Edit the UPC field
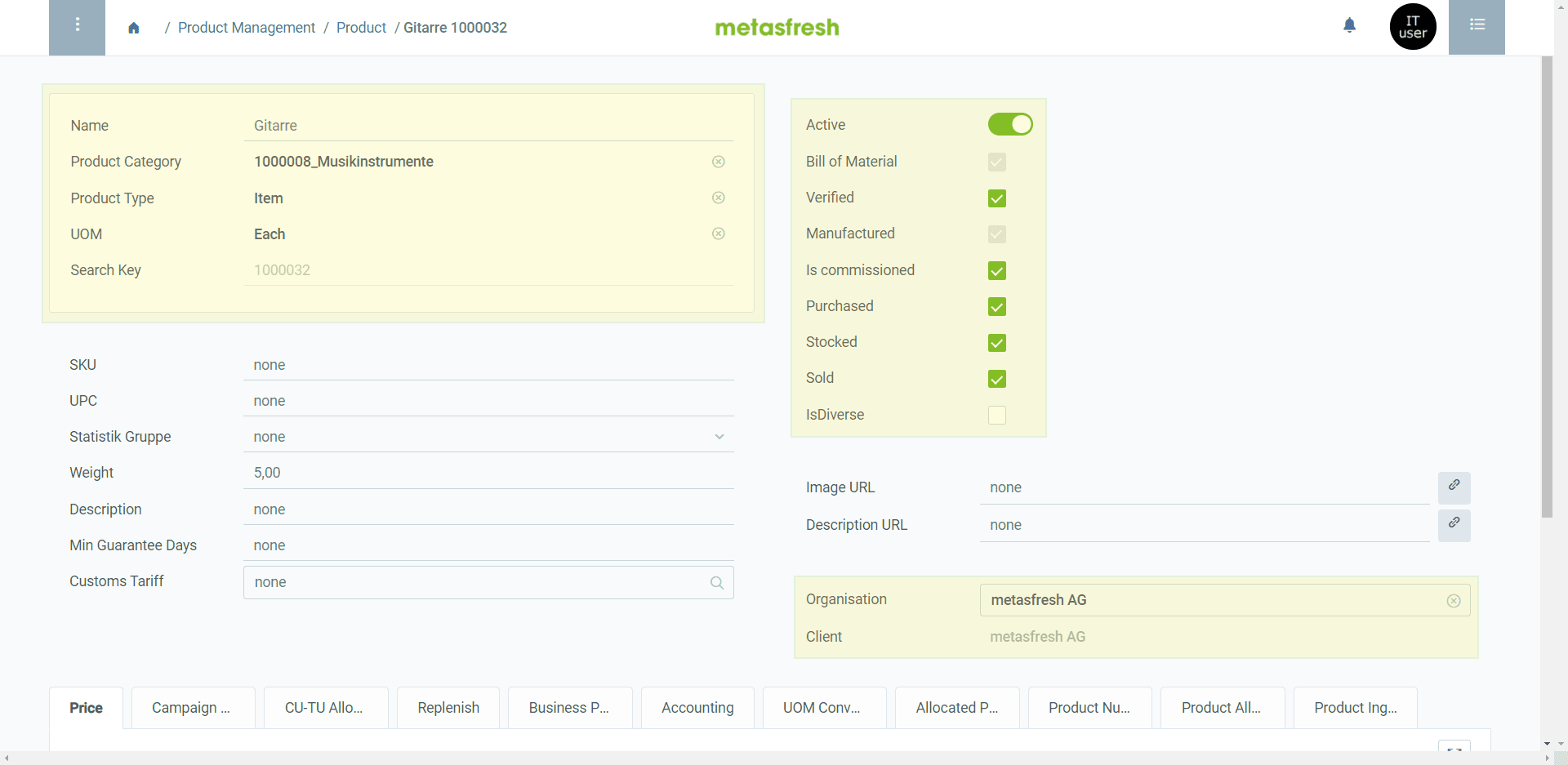 point(488,401)
